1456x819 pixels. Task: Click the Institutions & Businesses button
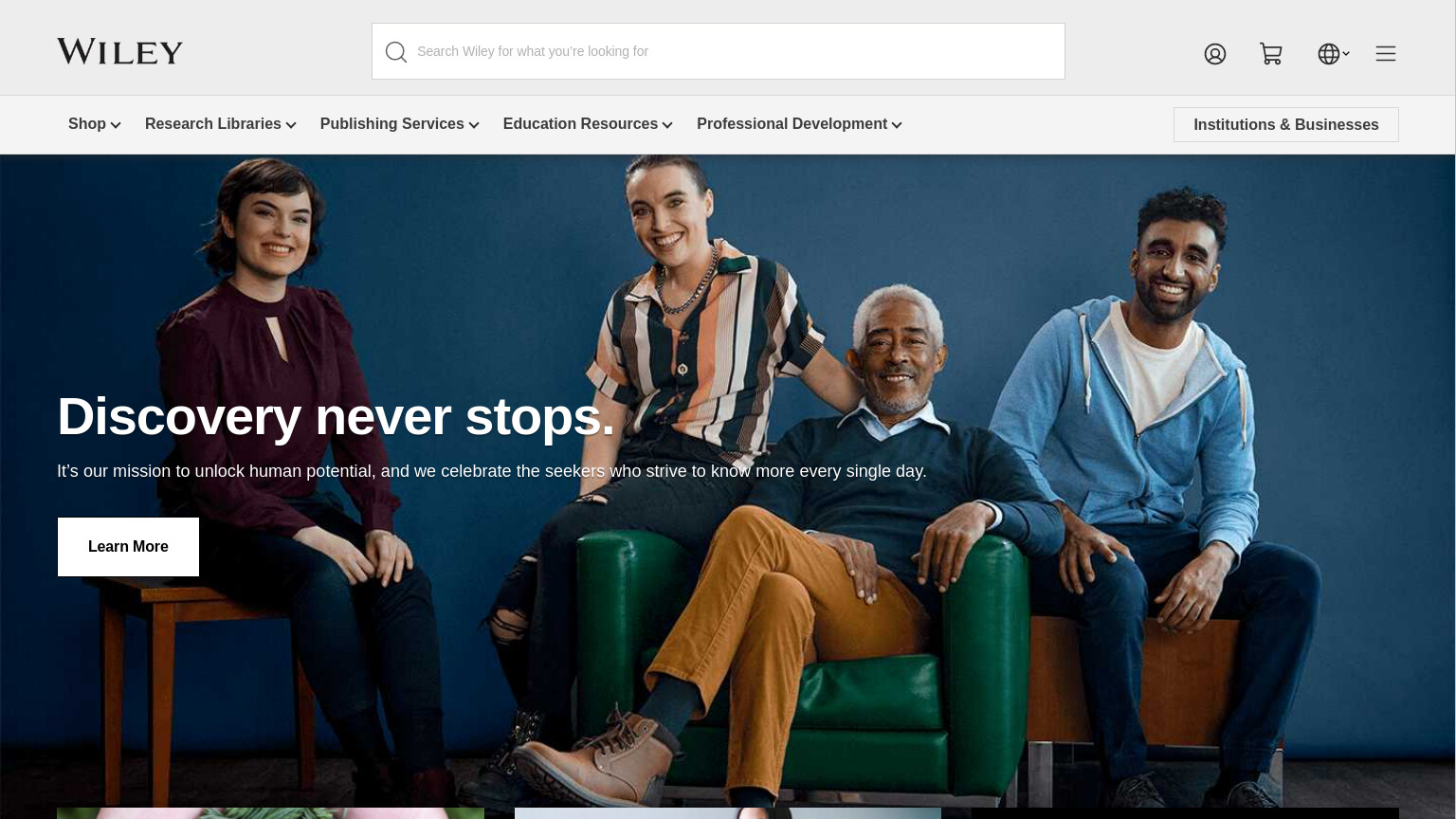pos(1286,125)
